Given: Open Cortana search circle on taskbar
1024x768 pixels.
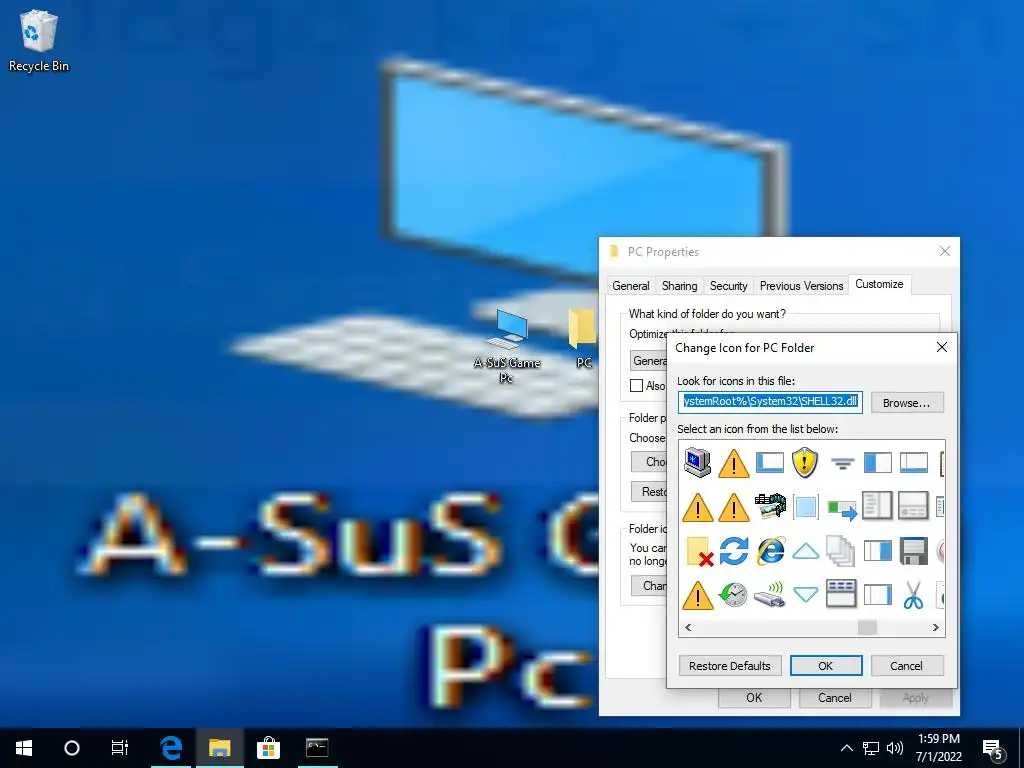Looking at the screenshot, I should 72,748.
